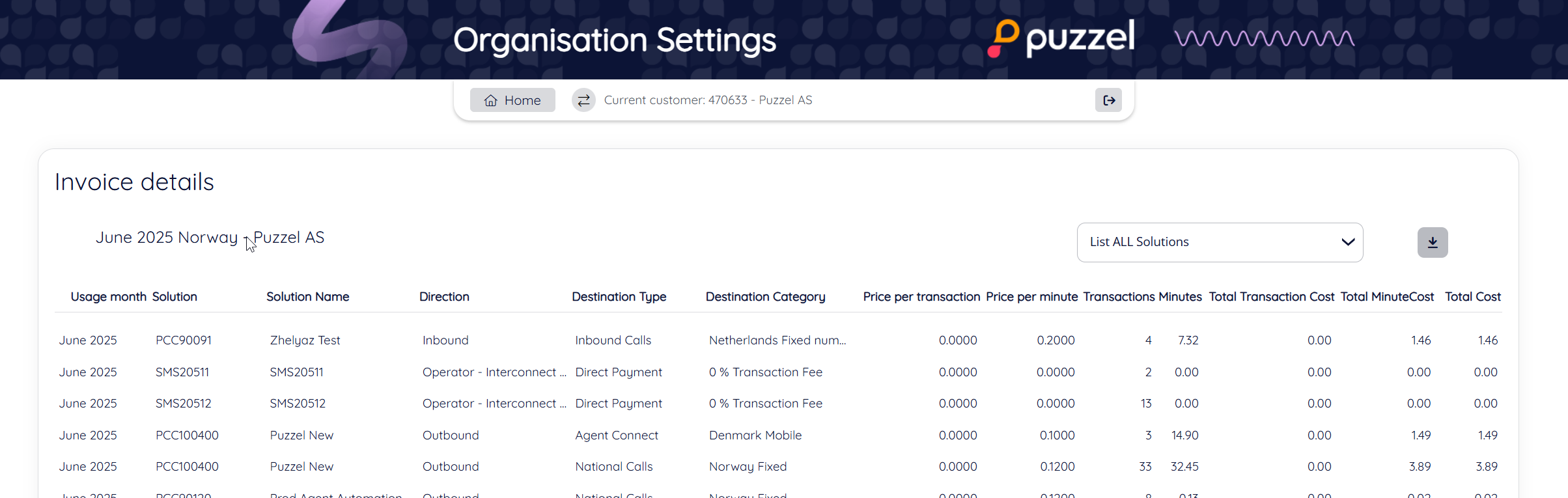The image size is (1568, 498).
Task: Click minutes value 14.90
Action: [1185, 436]
